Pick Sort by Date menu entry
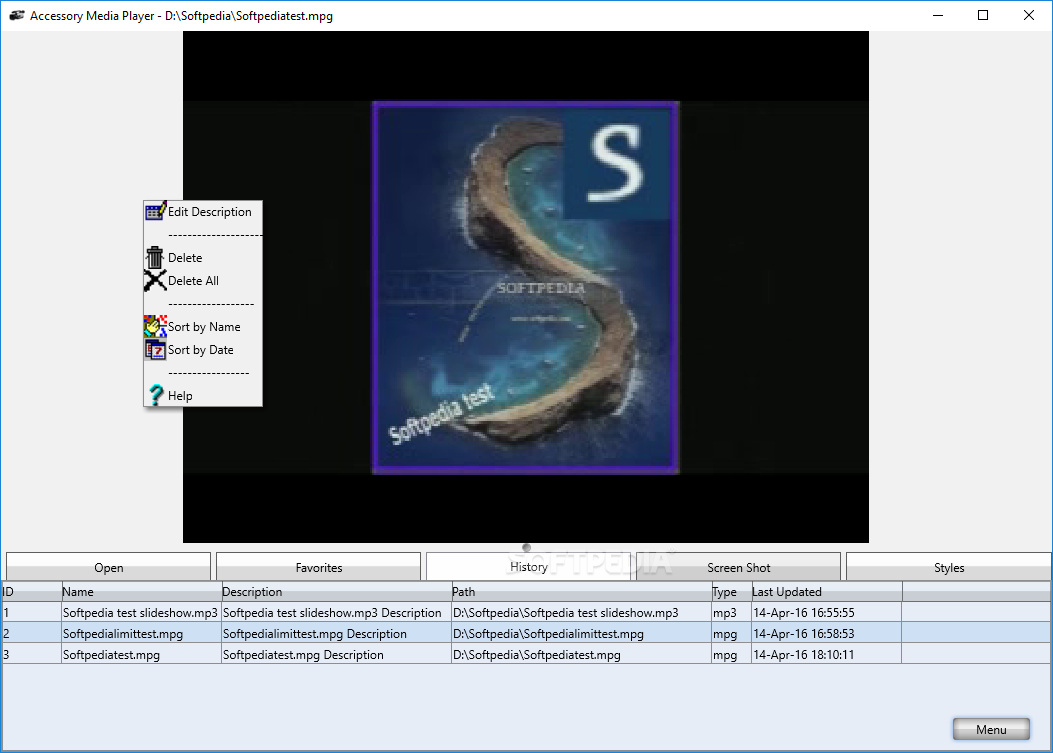 pos(201,350)
